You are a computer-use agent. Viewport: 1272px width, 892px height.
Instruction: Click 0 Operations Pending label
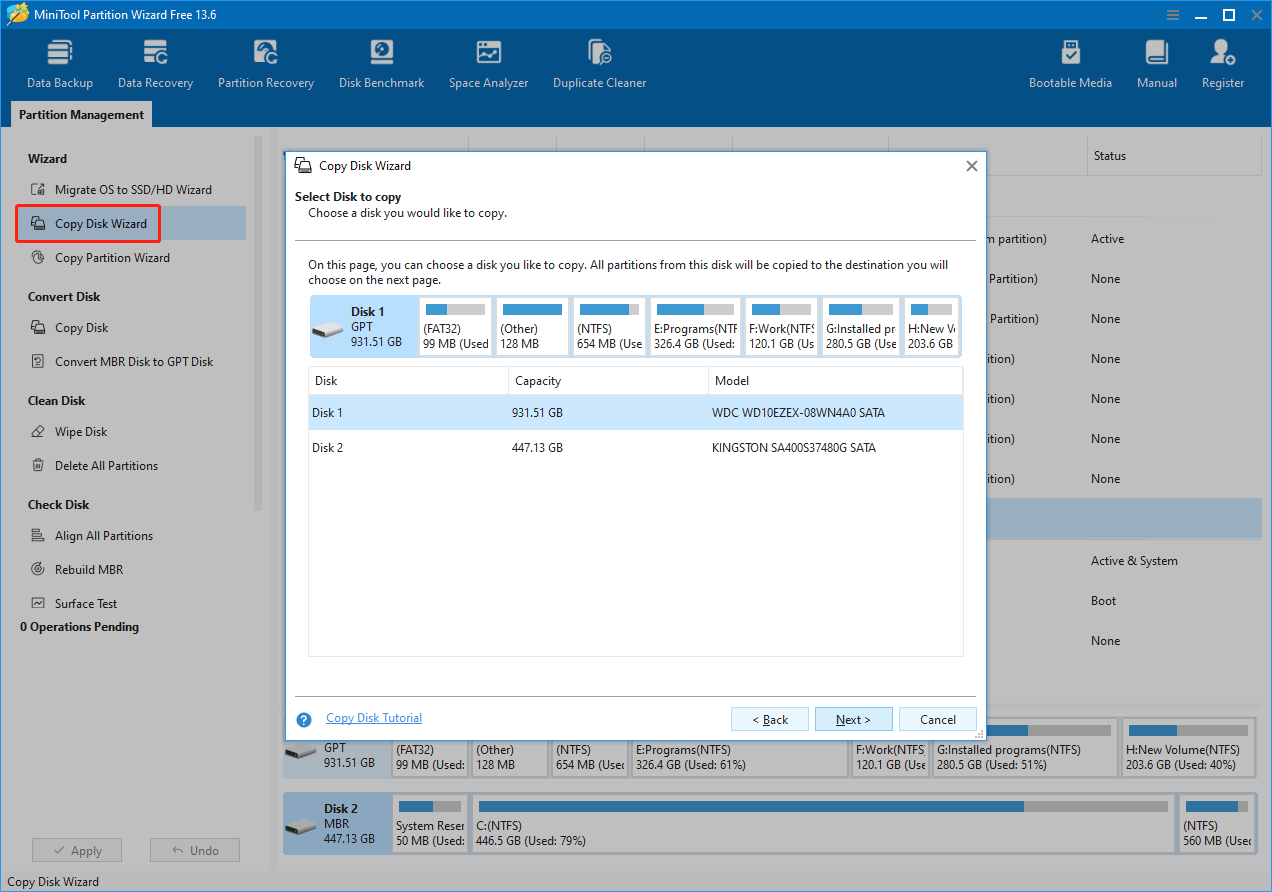tap(79, 627)
